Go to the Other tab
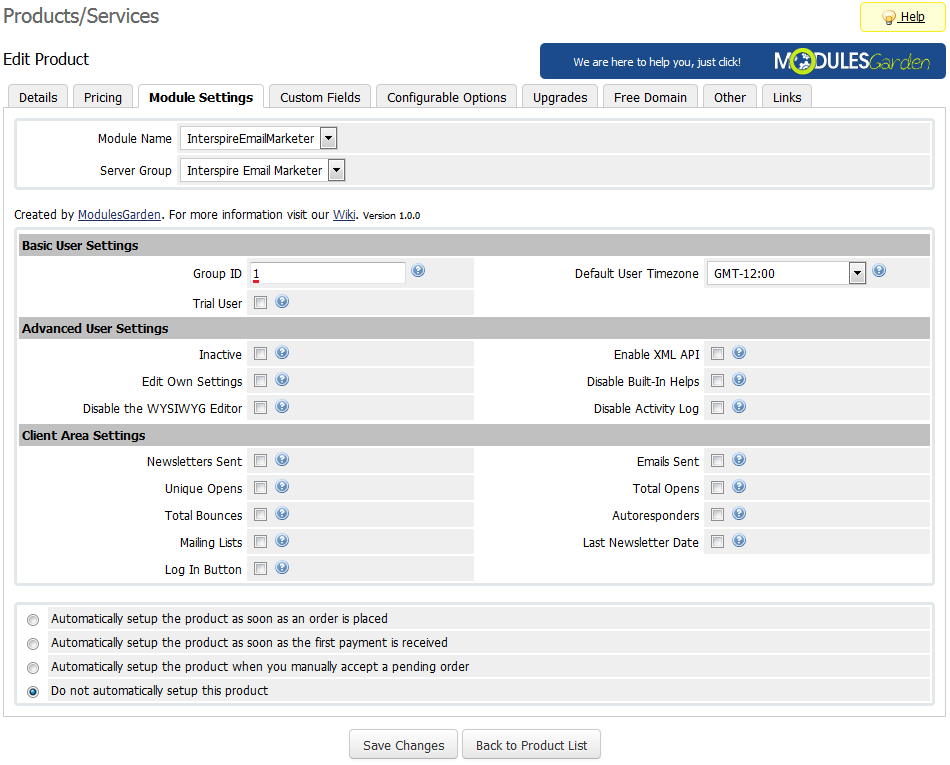 coord(729,97)
